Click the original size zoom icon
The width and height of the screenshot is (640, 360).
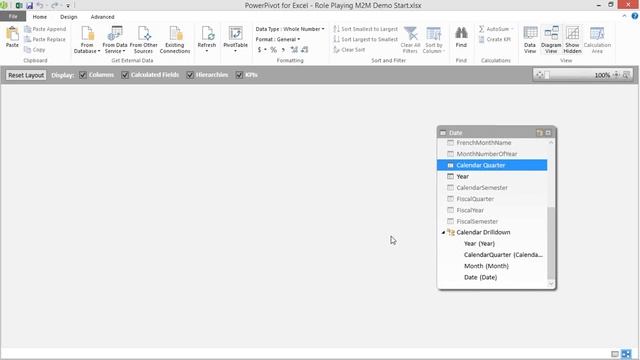[x=616, y=75]
